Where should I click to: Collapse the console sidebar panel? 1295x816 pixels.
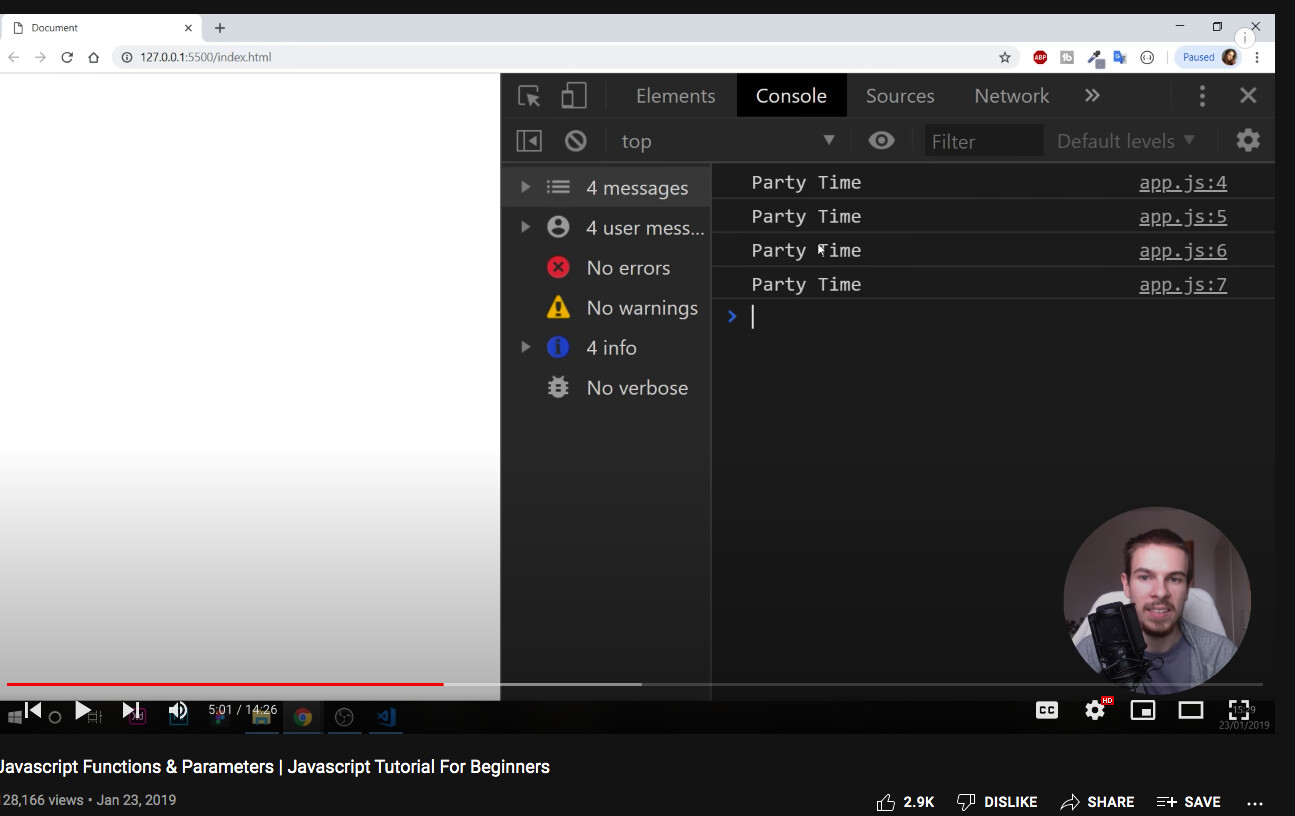click(528, 140)
